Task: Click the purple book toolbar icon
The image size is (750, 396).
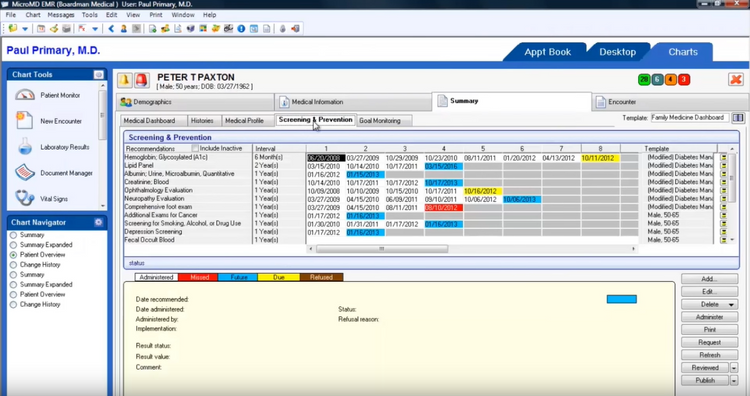Action: (190, 29)
